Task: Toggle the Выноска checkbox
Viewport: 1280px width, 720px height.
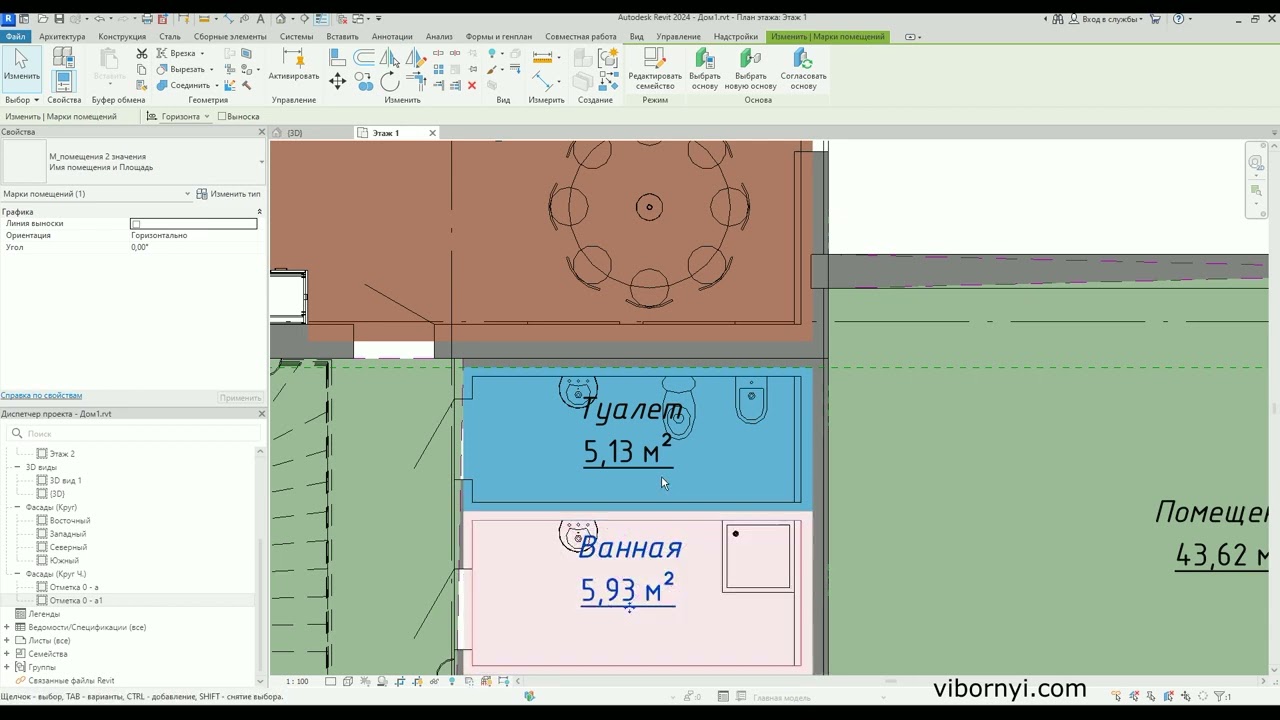Action: [x=221, y=116]
